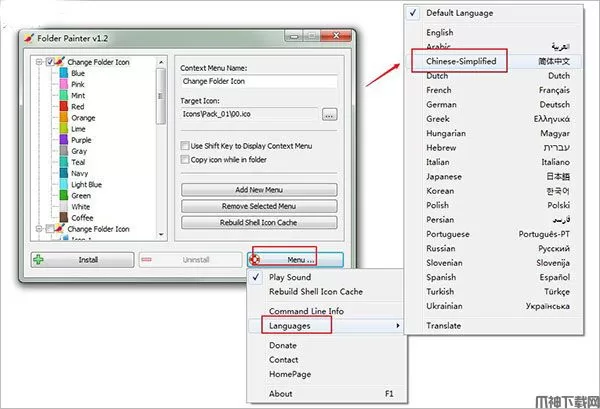Pick the Green color icon
600x409 pixels.
[x=64, y=196]
